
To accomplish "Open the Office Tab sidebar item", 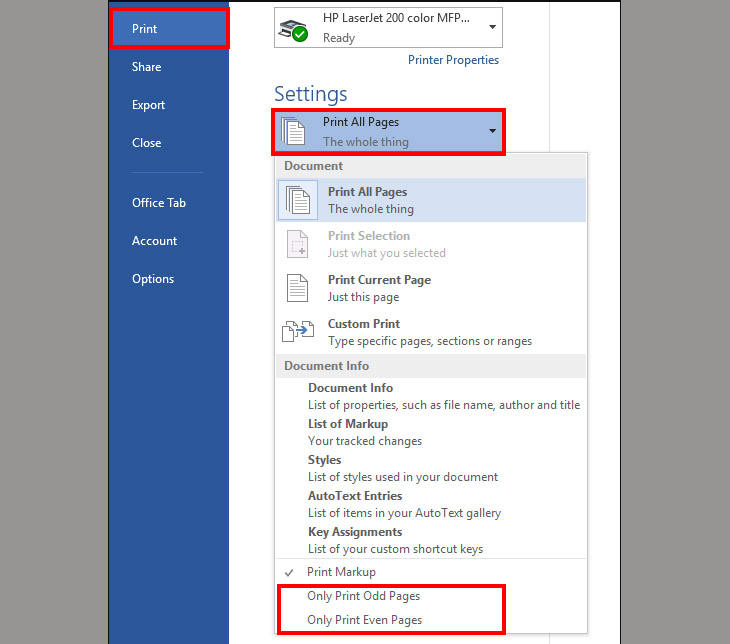I will pos(159,203).
